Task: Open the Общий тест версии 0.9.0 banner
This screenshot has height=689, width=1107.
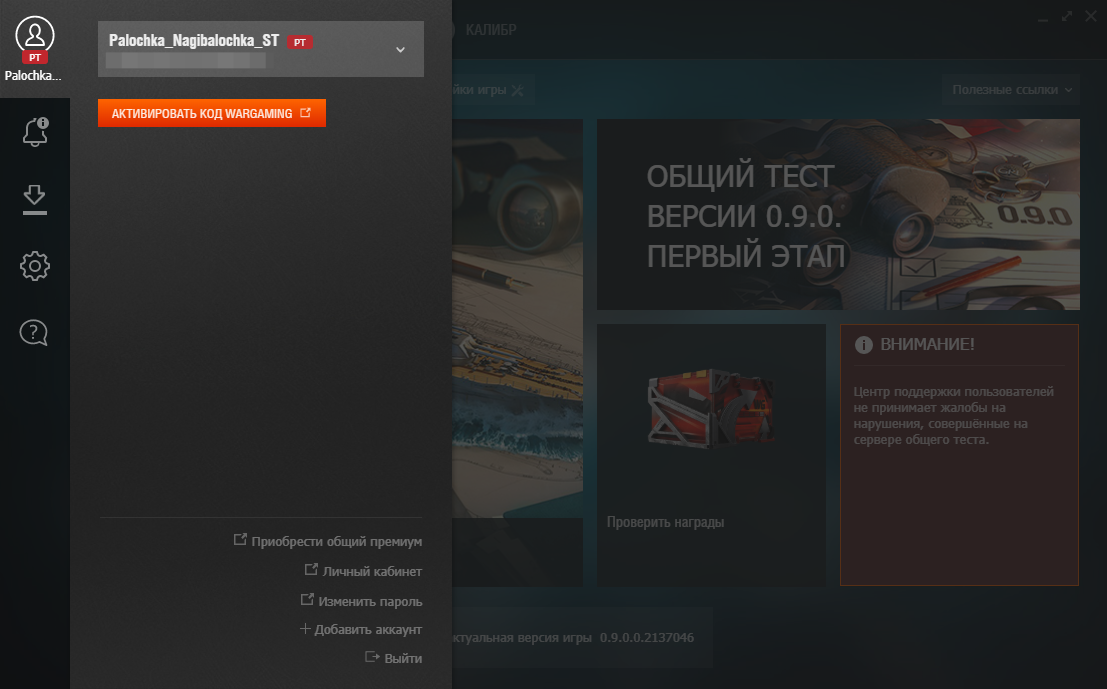Action: [x=838, y=215]
